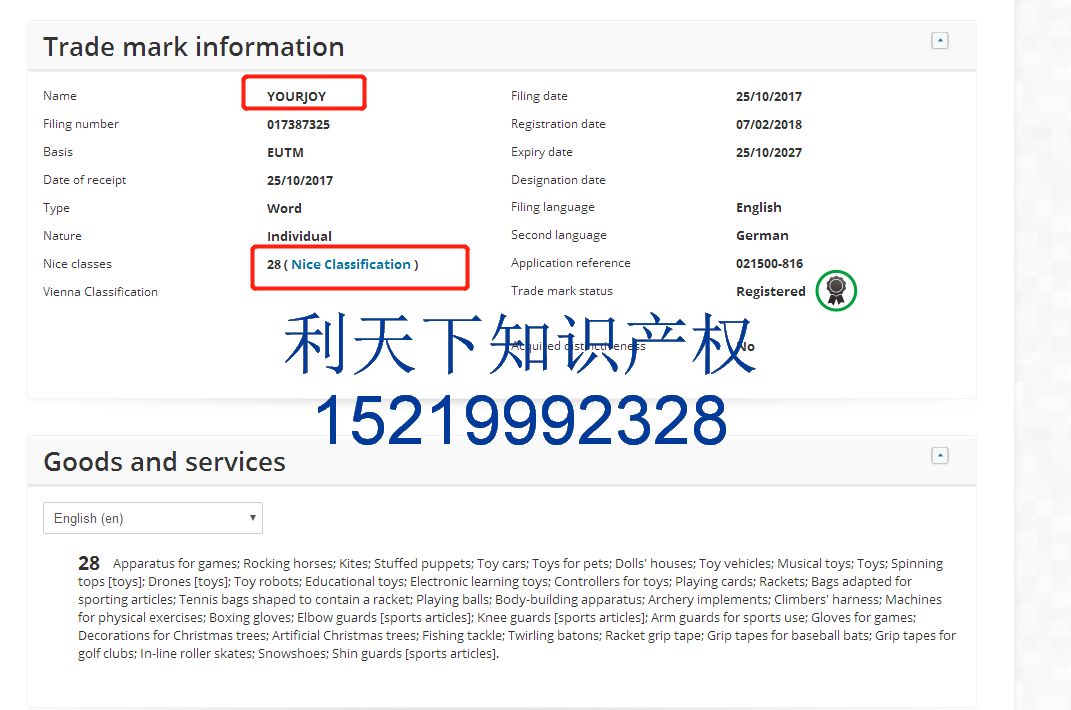
Task: Collapse the Goods and services panel
Action: pos(940,456)
